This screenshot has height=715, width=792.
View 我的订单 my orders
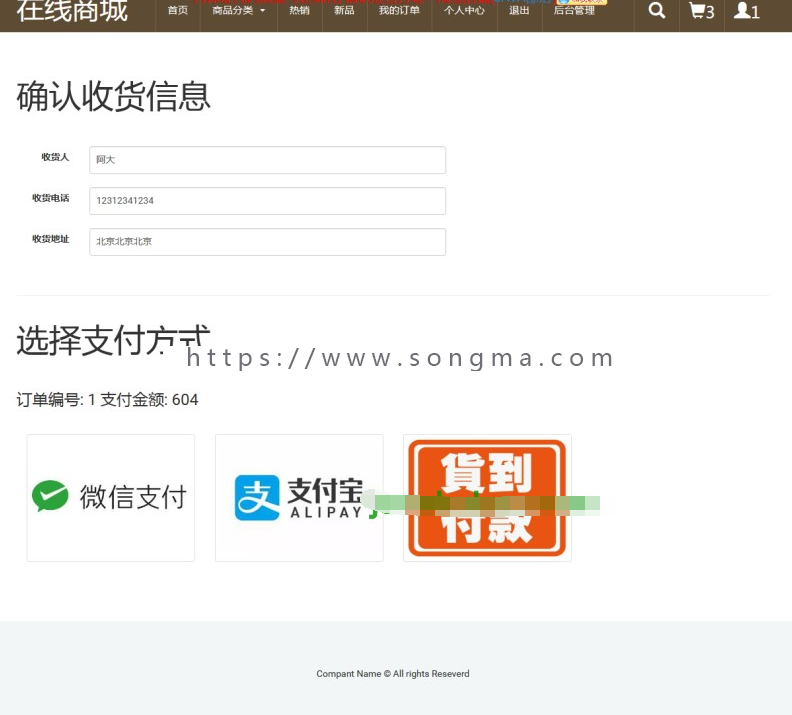click(399, 11)
